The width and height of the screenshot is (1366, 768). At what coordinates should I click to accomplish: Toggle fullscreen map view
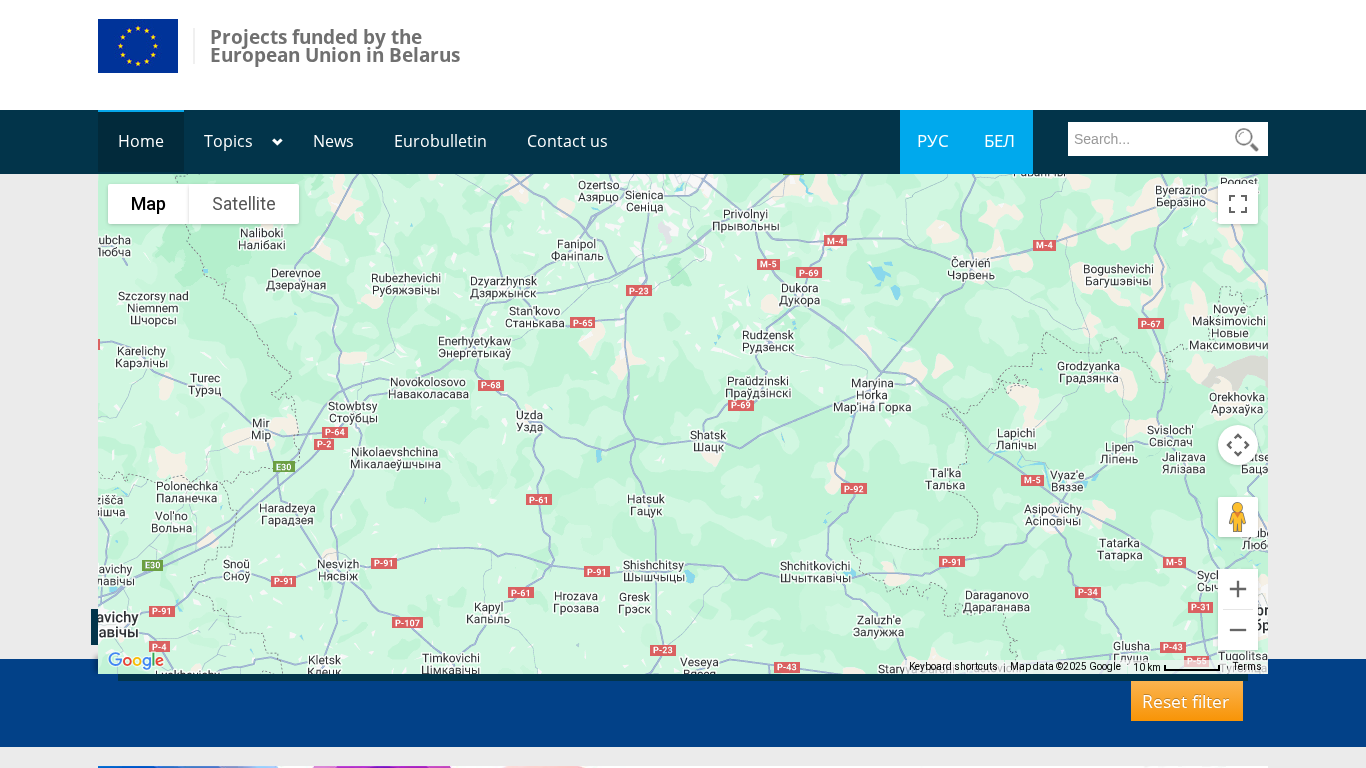[x=1238, y=204]
